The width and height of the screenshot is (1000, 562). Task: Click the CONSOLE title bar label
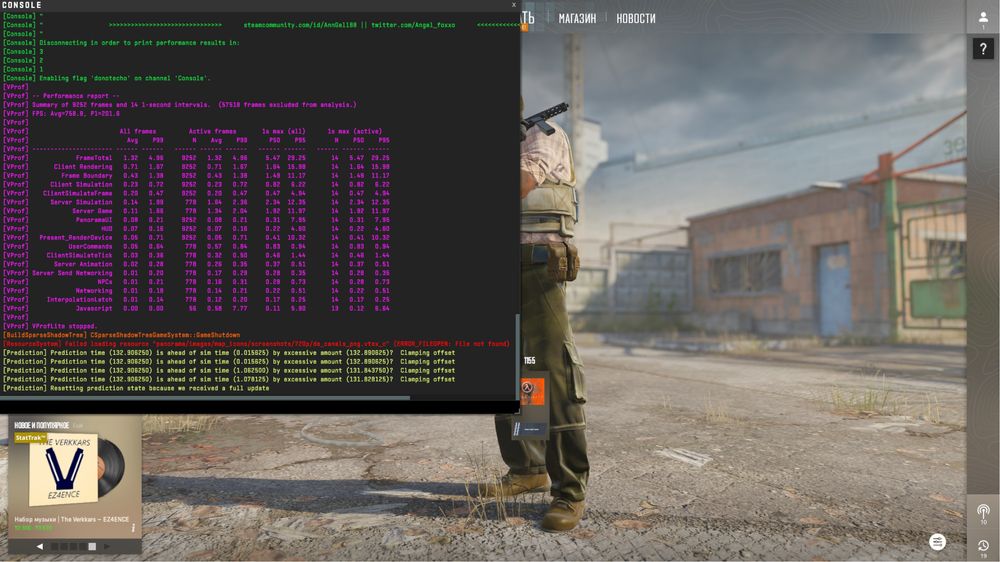[x=22, y=4]
